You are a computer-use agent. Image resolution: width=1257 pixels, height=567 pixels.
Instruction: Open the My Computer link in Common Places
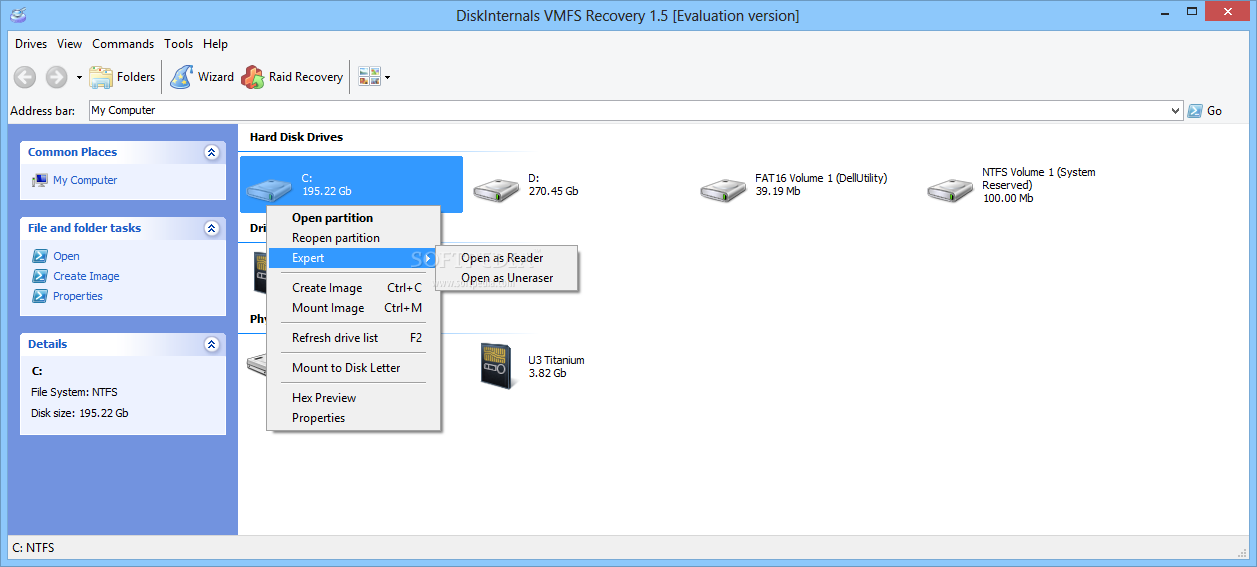pos(85,180)
